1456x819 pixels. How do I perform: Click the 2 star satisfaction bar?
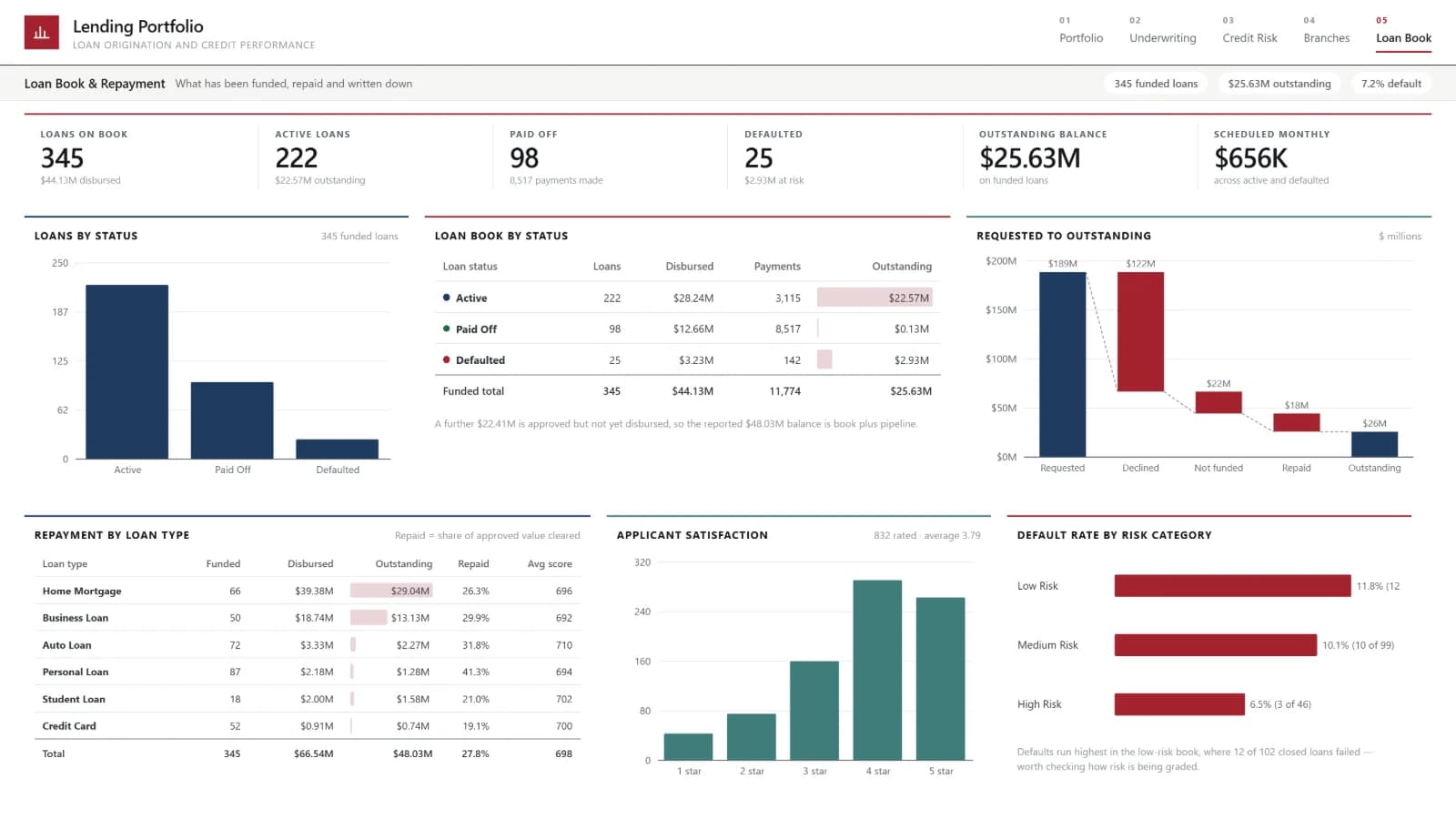coord(752,737)
